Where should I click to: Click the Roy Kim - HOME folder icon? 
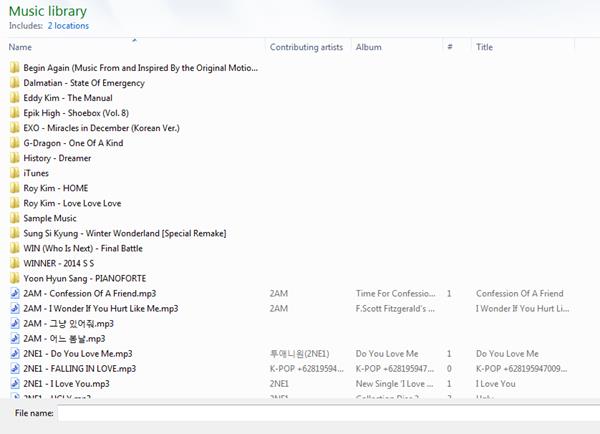pyautogui.click(x=15, y=188)
